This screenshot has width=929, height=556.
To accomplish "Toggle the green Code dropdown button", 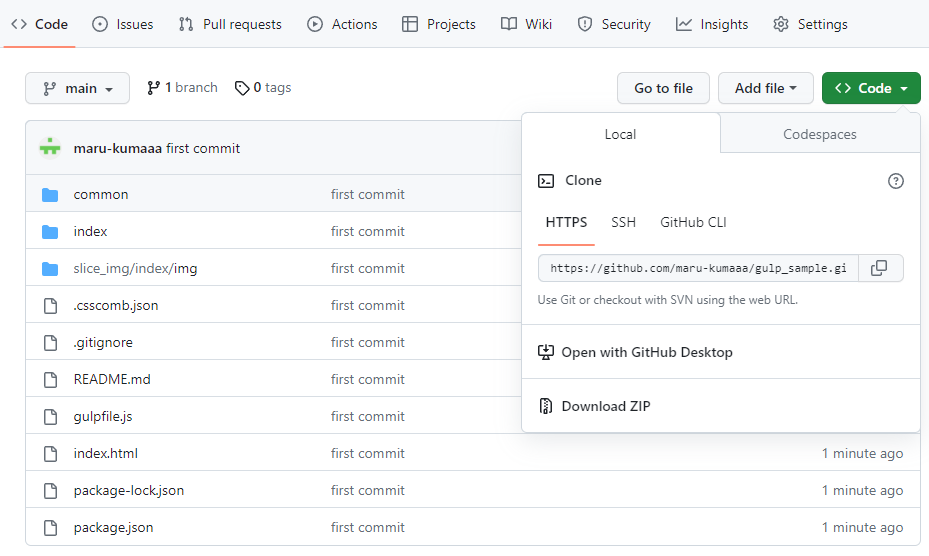I will click(871, 88).
